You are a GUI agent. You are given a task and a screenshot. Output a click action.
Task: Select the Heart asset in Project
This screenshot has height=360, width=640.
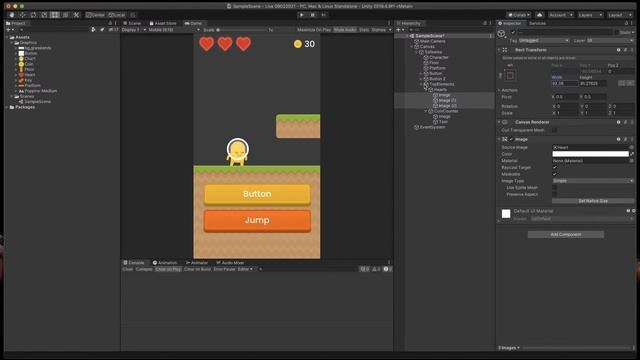coord(30,75)
